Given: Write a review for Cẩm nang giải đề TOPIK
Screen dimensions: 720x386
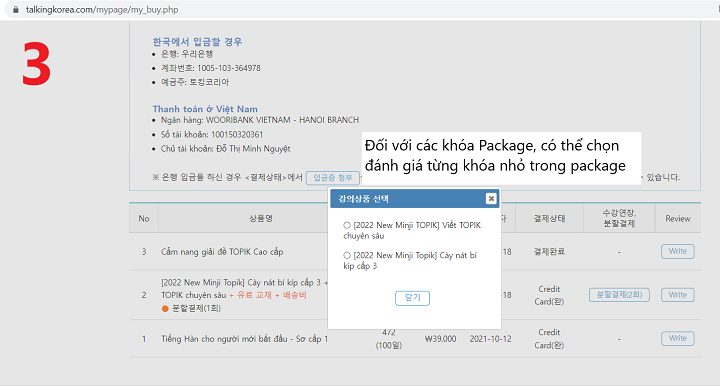Looking at the screenshot, I should pyautogui.click(x=677, y=251).
